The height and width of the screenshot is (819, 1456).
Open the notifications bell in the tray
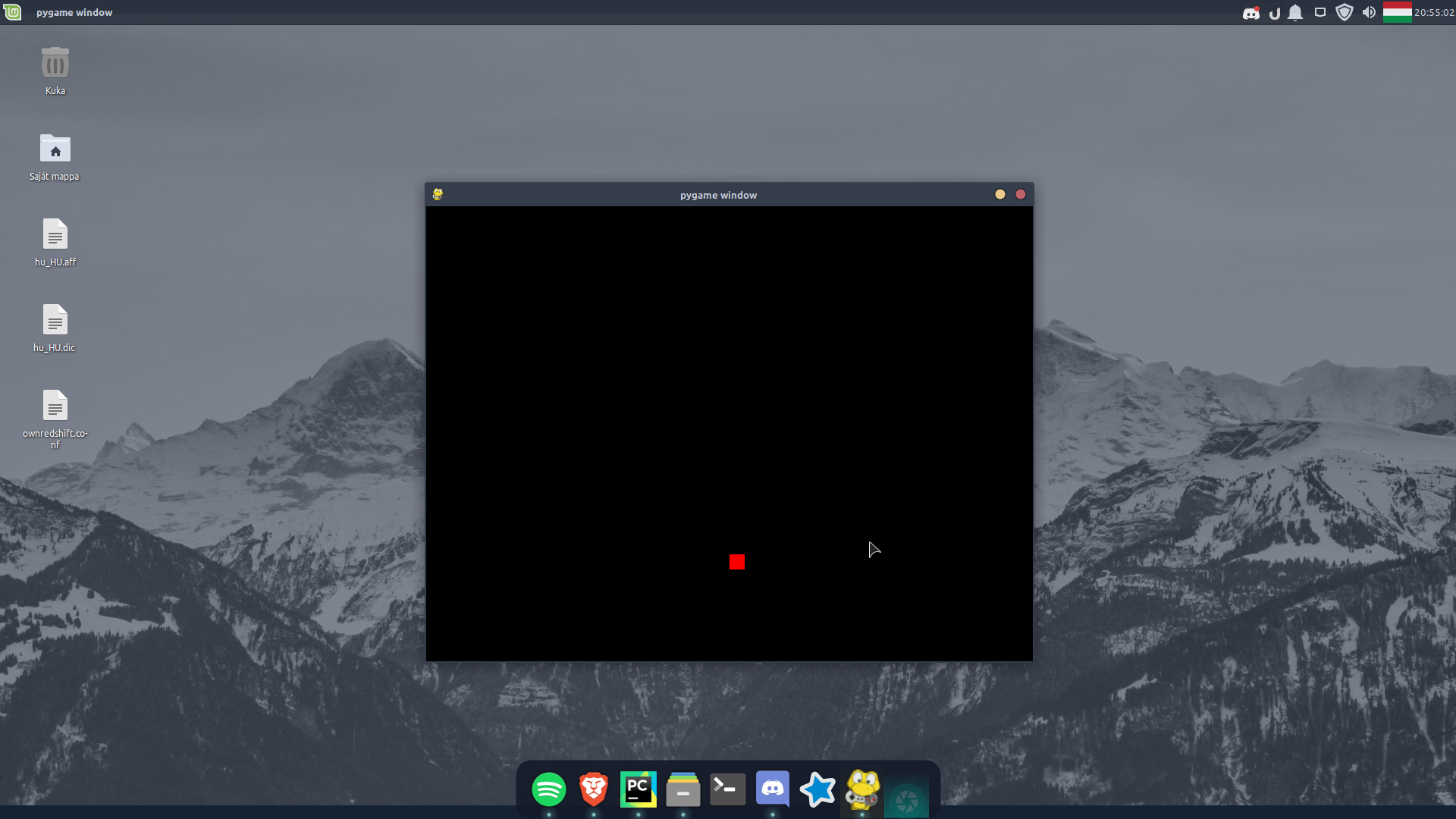1295,12
